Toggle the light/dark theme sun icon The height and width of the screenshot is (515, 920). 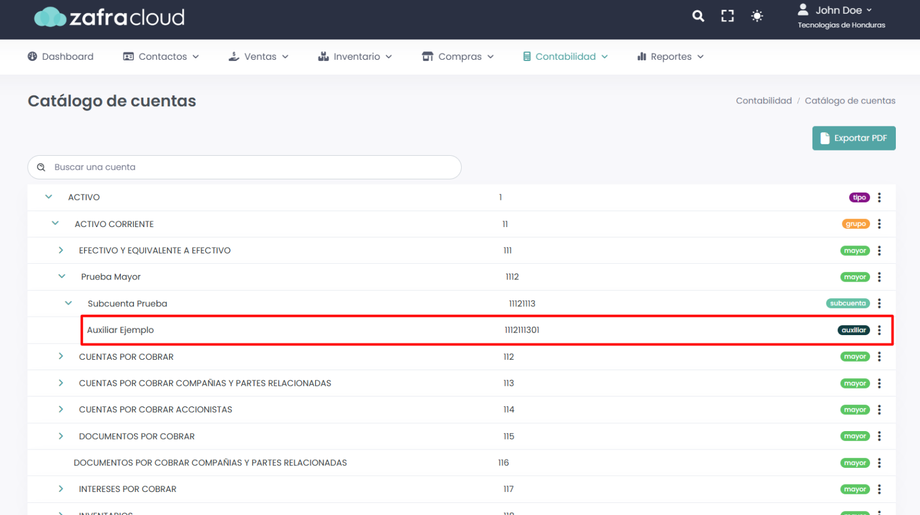[757, 16]
